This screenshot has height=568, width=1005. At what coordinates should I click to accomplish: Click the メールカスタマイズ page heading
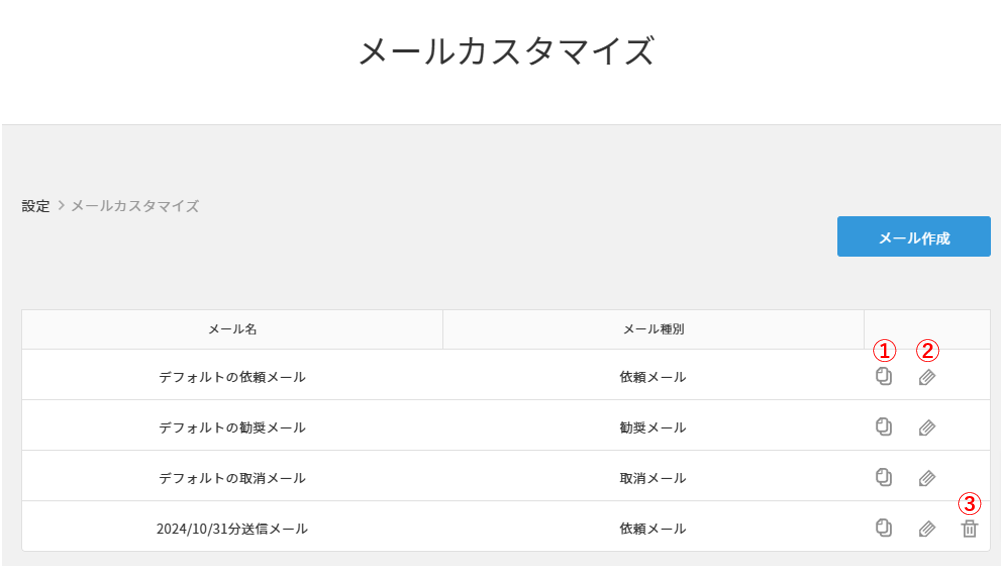[x=506, y=51]
